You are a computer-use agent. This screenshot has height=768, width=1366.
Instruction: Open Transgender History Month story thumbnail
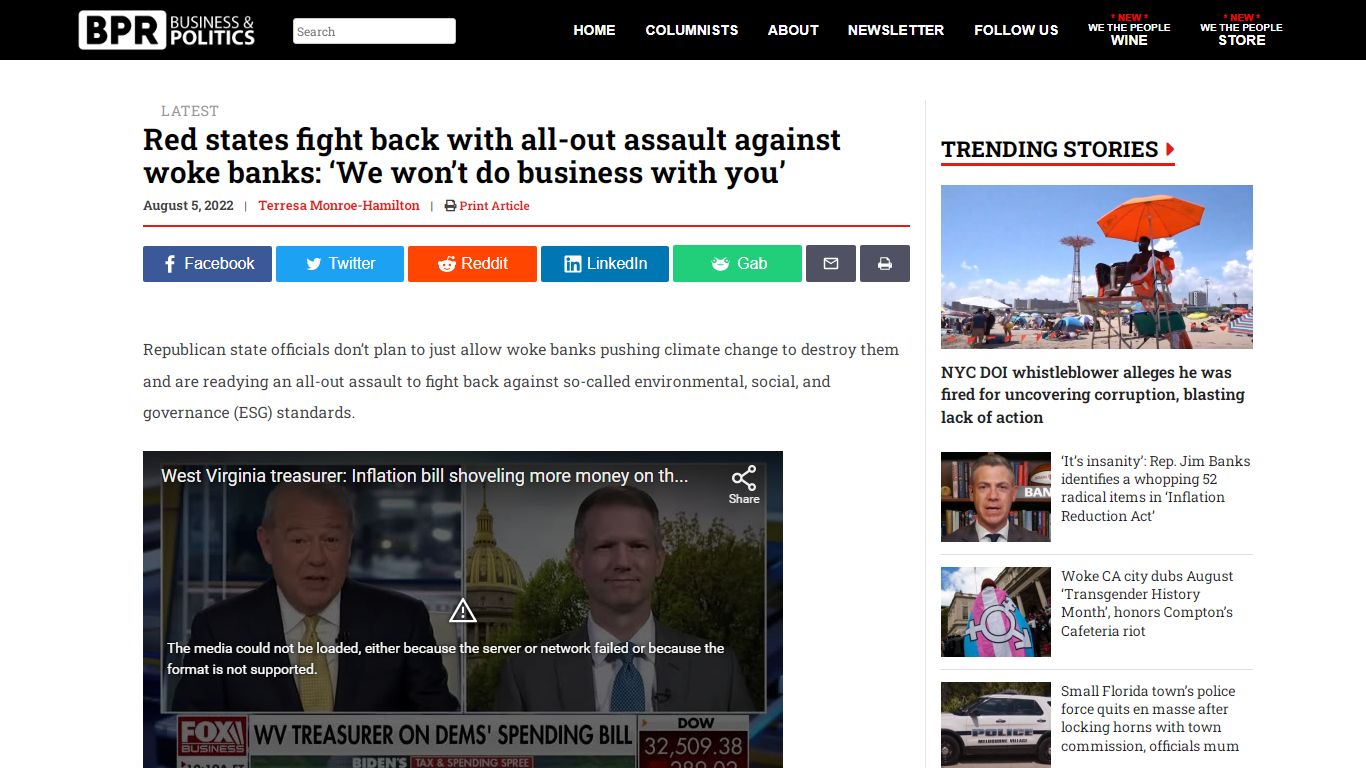click(996, 612)
